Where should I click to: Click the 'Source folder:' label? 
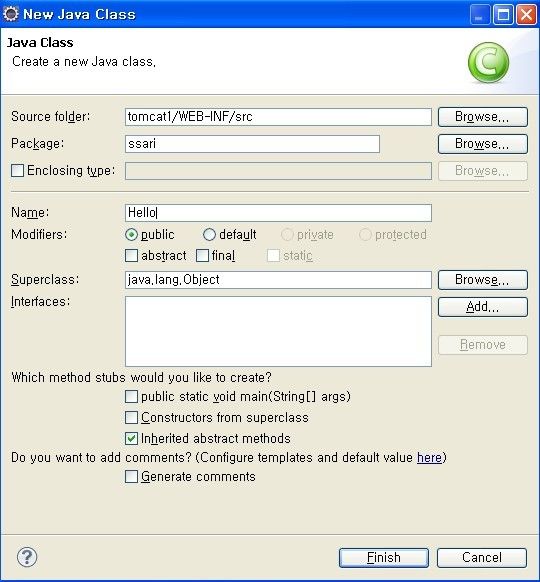(x=50, y=117)
